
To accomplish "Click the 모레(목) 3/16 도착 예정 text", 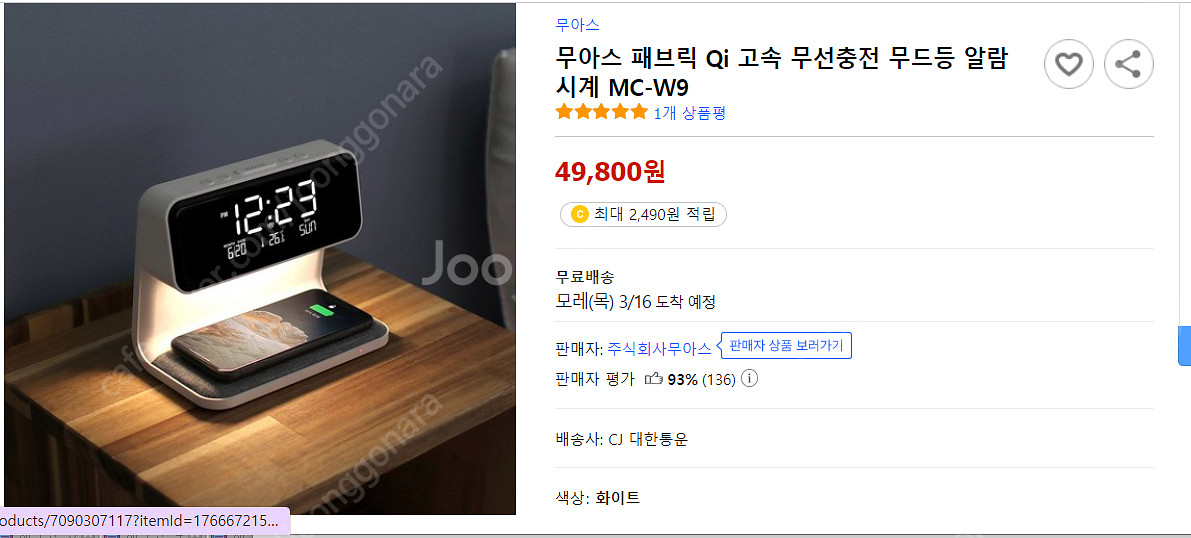I will (x=636, y=302).
